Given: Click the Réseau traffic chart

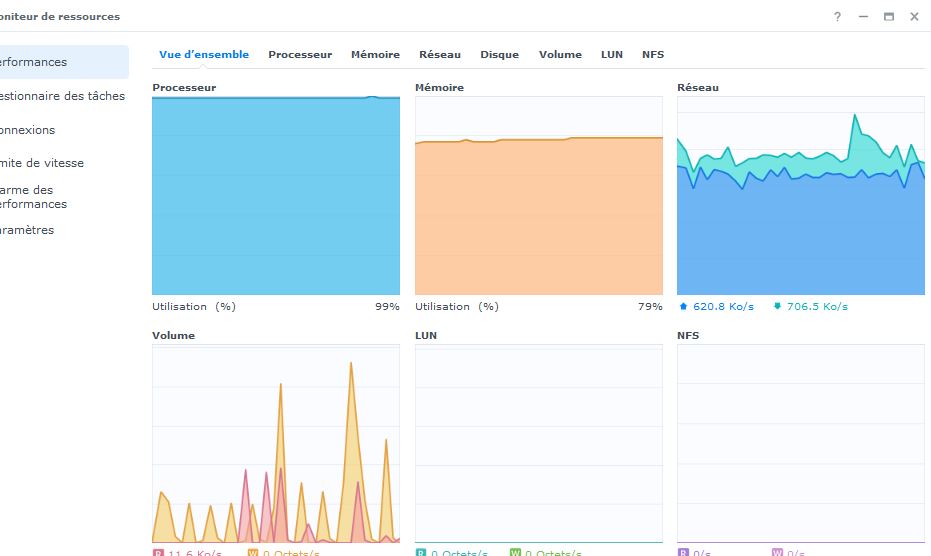Looking at the screenshot, I should (800, 195).
